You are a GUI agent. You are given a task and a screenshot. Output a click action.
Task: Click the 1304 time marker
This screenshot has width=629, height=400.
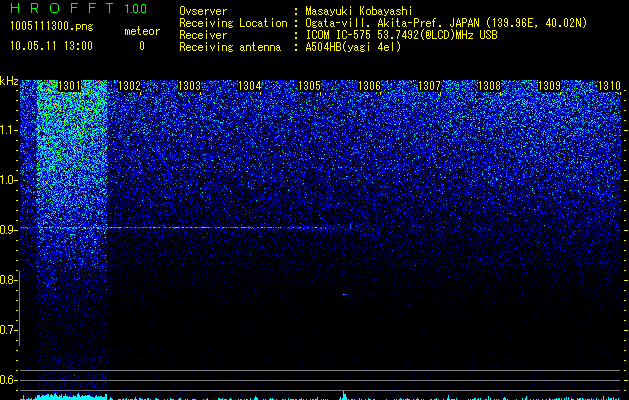click(250, 86)
